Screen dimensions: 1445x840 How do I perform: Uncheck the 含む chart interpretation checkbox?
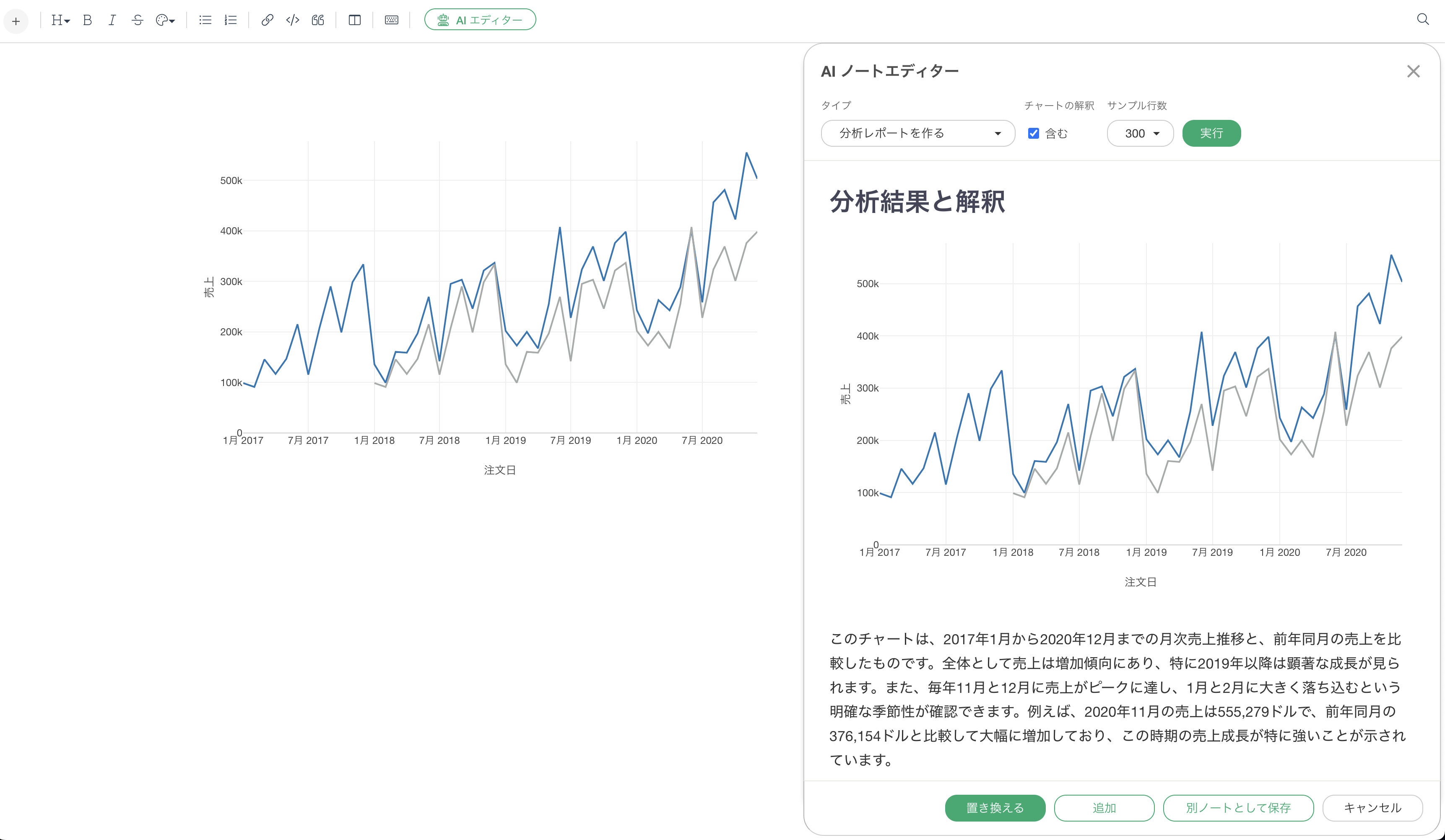1033,134
